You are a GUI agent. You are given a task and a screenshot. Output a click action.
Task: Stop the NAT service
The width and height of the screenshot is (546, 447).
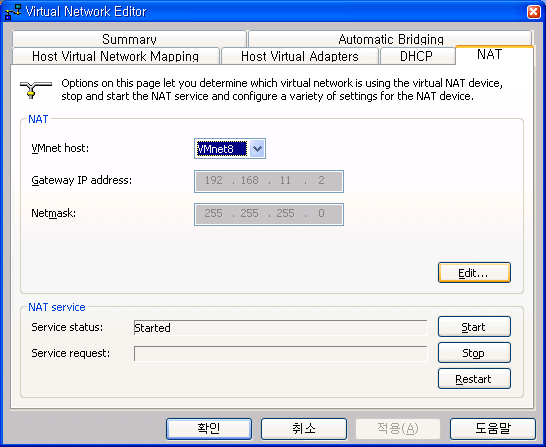(474, 353)
